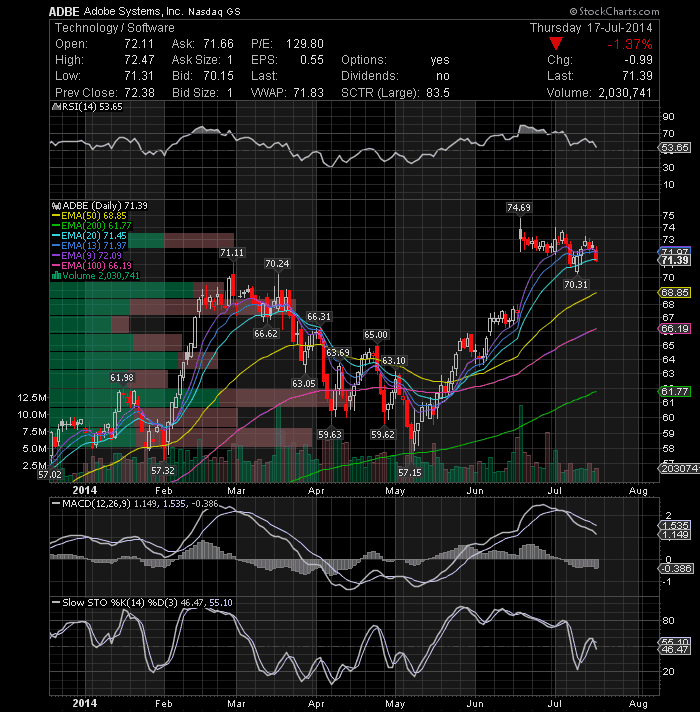This screenshot has width=700, height=712.
Task: Click the 1.535 MACD signal tag on right axis
Action: [675, 525]
